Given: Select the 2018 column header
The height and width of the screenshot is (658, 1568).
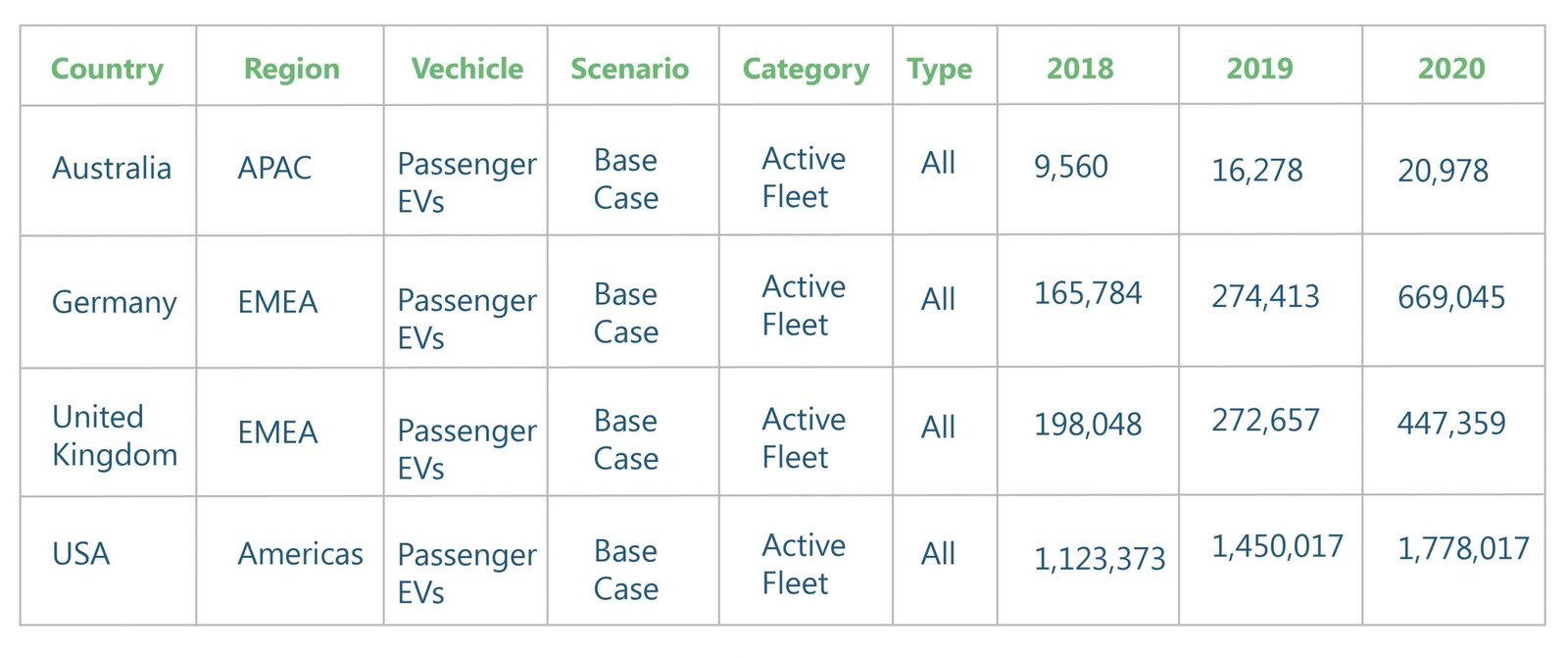Looking at the screenshot, I should (1080, 69).
